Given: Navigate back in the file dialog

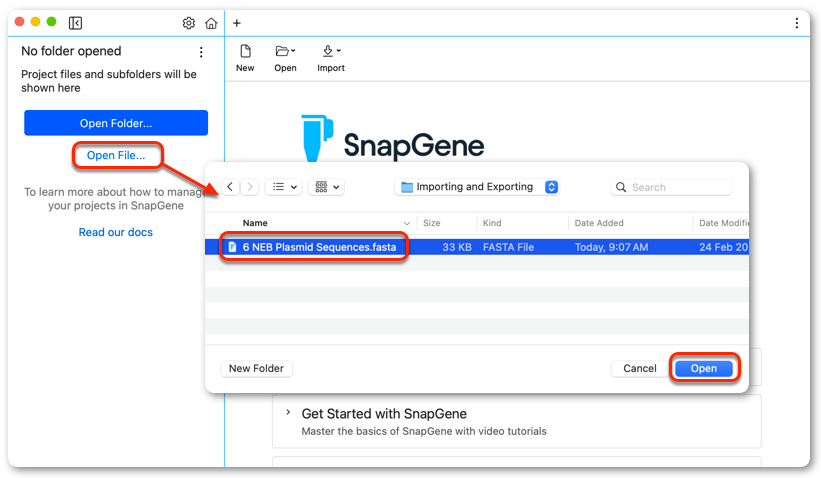Looking at the screenshot, I should pos(230,187).
